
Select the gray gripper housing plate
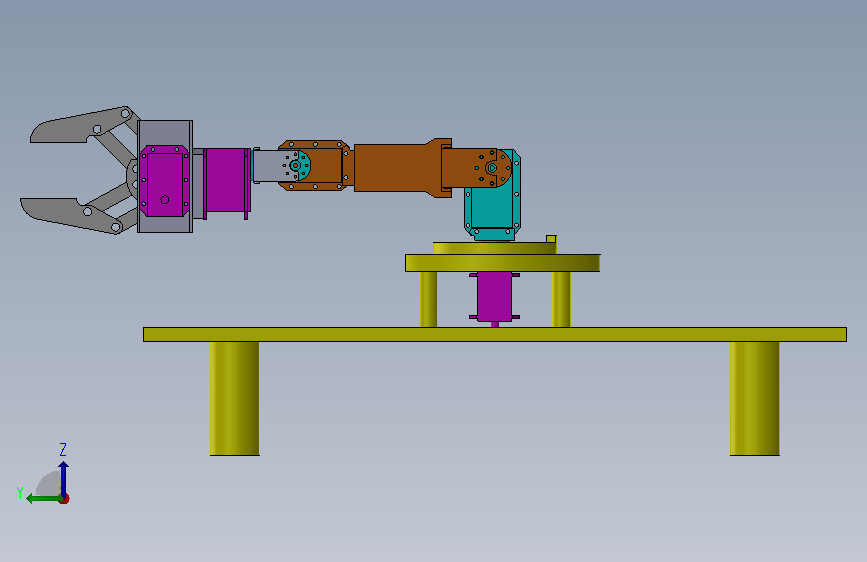pos(165,133)
